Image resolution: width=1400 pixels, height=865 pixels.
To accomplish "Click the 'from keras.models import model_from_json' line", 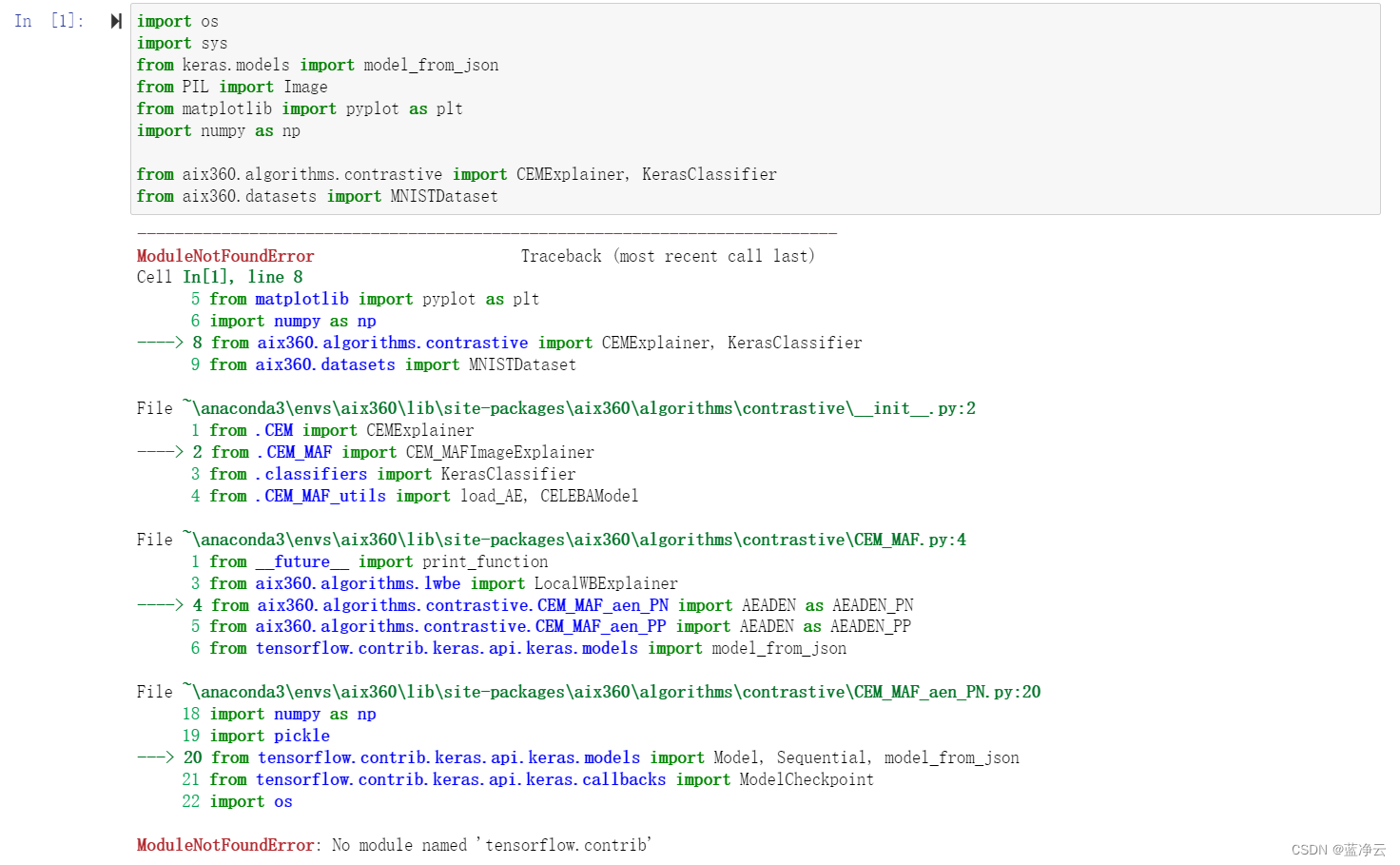I will point(318,65).
